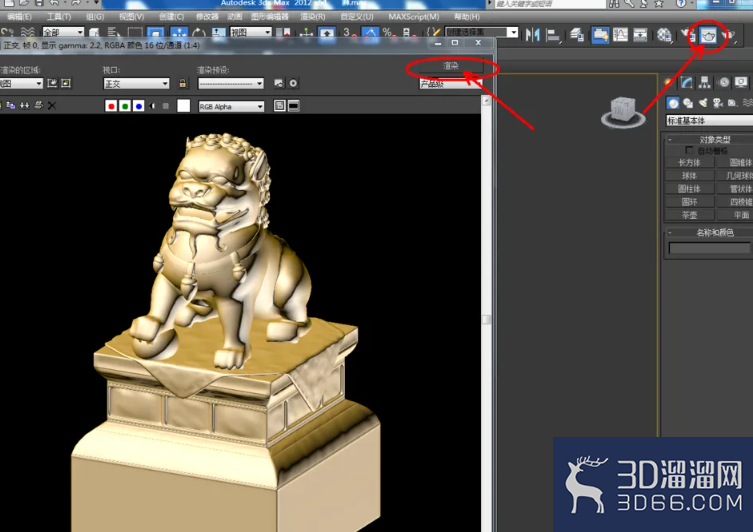This screenshot has width=753, height=532.
Task: Toggle the green channel display
Action: (x=125, y=106)
